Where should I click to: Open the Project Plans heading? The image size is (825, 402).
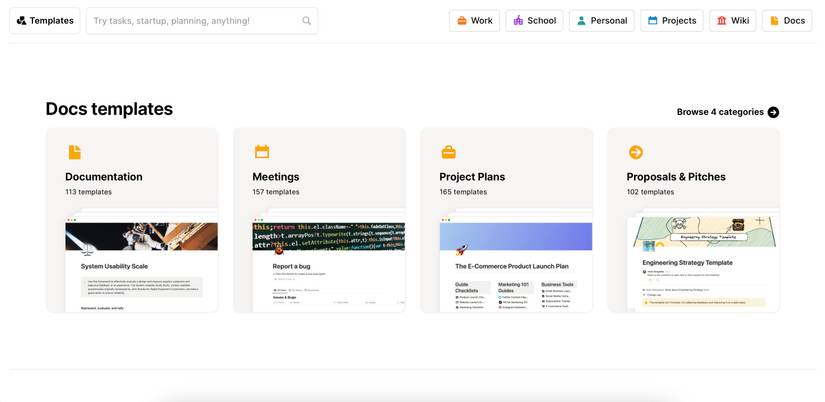472,177
